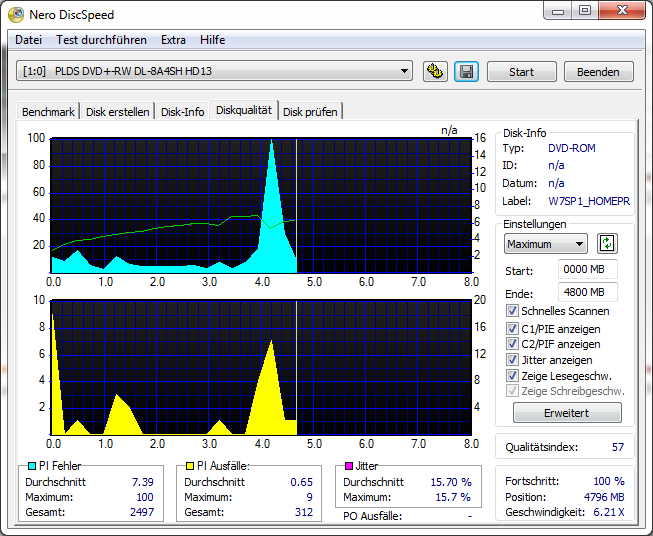The width and height of the screenshot is (653, 536).
Task: Switch to the Disk erstellen tab
Action: click(x=117, y=112)
